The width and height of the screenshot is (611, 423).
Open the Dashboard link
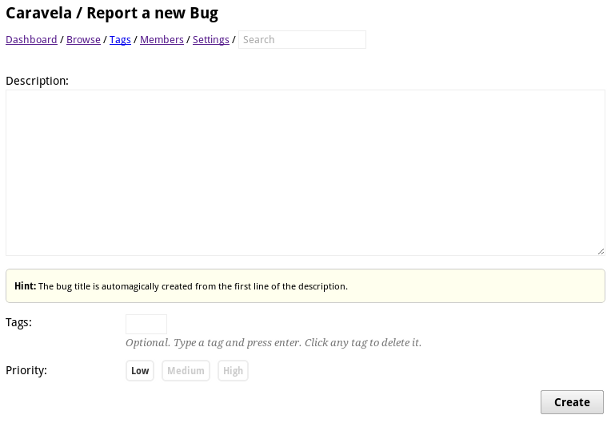click(x=31, y=40)
